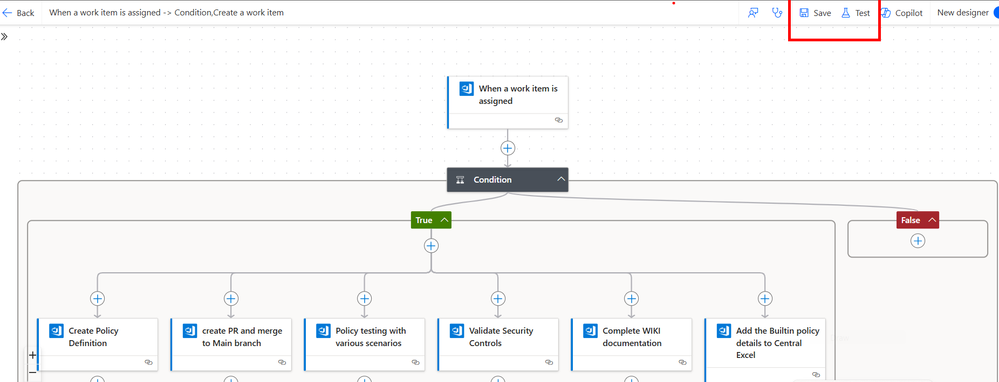Click the Save icon in toolbar
This screenshot has height=382, width=999.
pos(804,13)
